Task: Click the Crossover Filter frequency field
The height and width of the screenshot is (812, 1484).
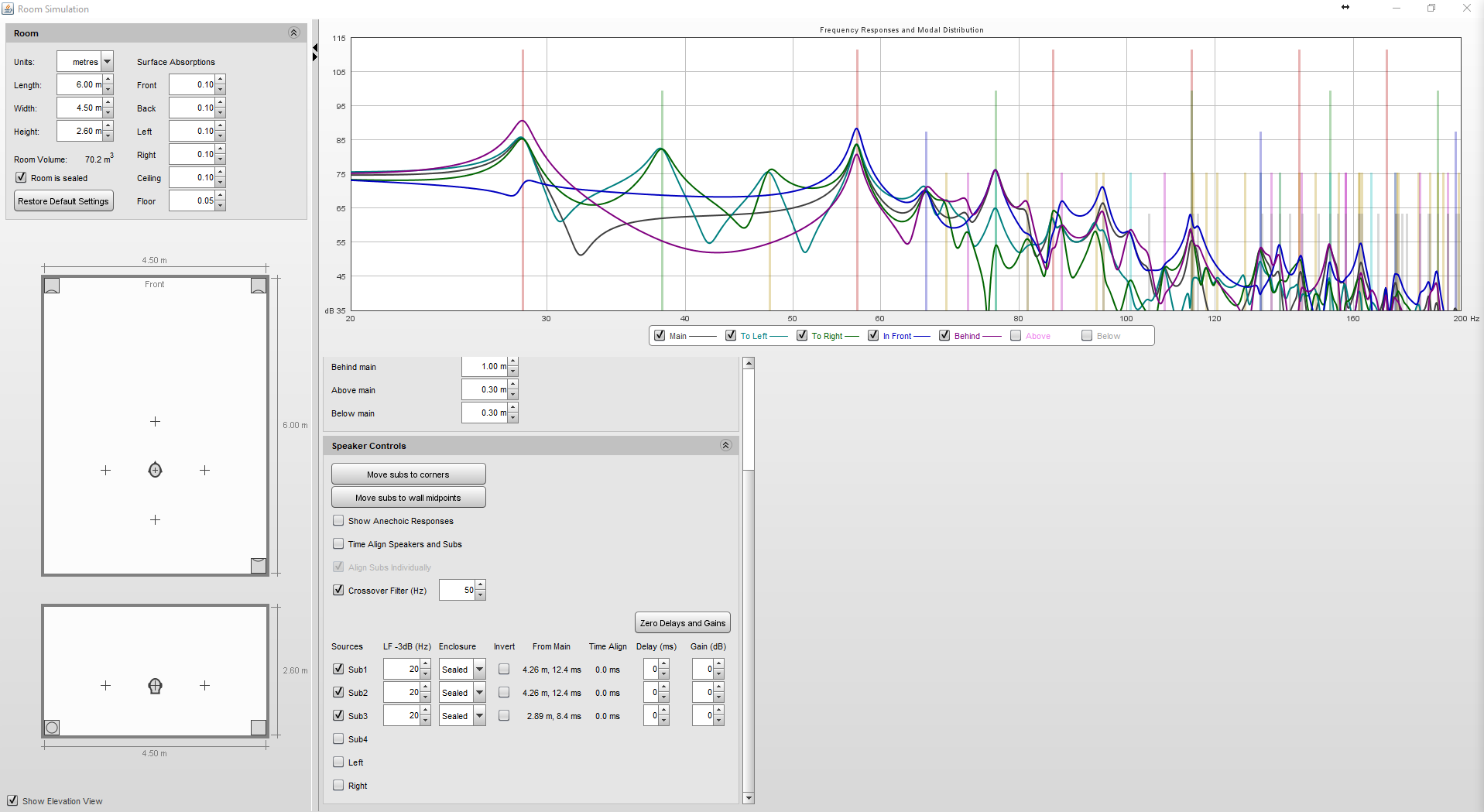Action: [458, 590]
